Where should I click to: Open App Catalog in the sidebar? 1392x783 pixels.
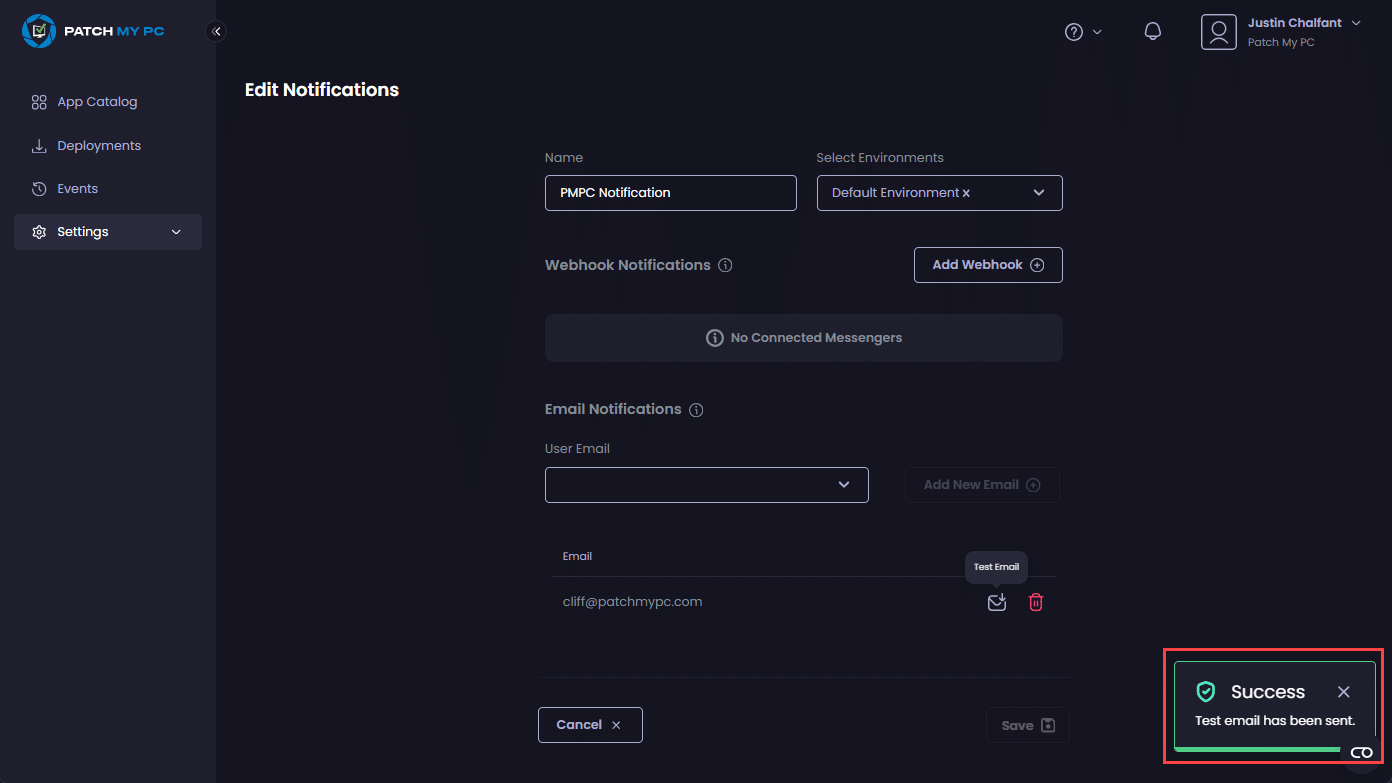(x=97, y=102)
